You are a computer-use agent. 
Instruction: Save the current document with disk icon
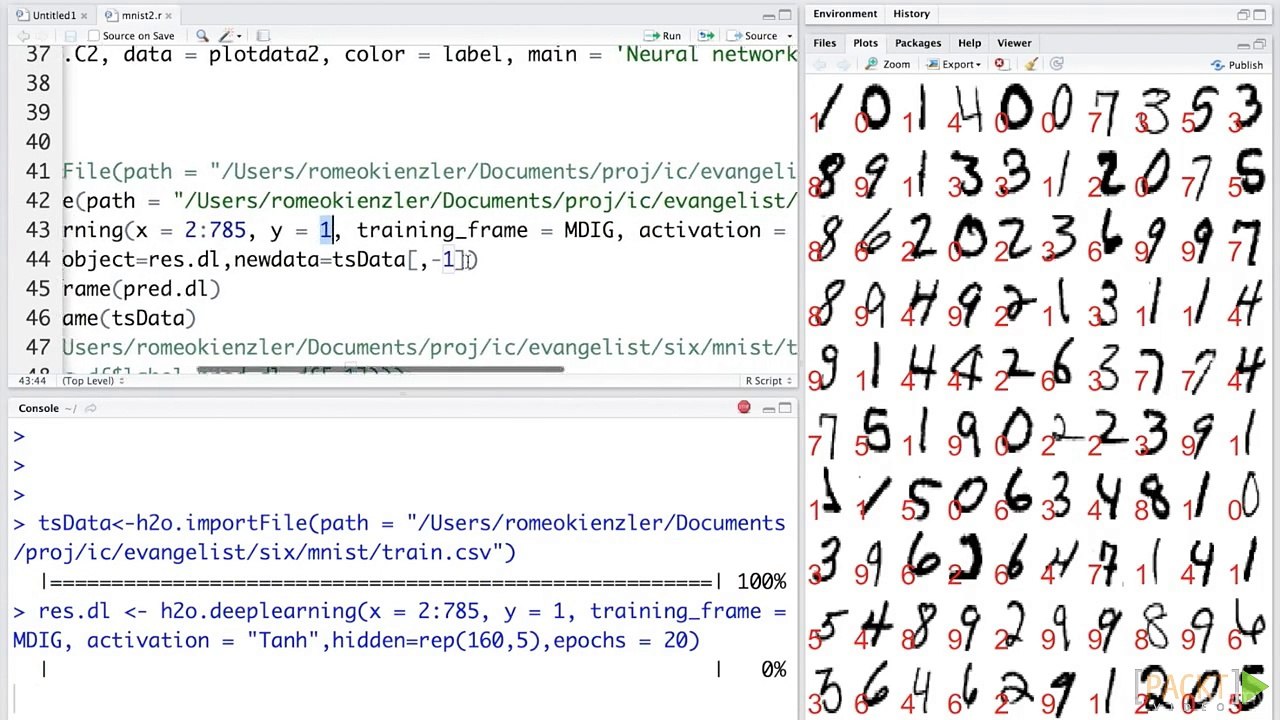pos(70,36)
